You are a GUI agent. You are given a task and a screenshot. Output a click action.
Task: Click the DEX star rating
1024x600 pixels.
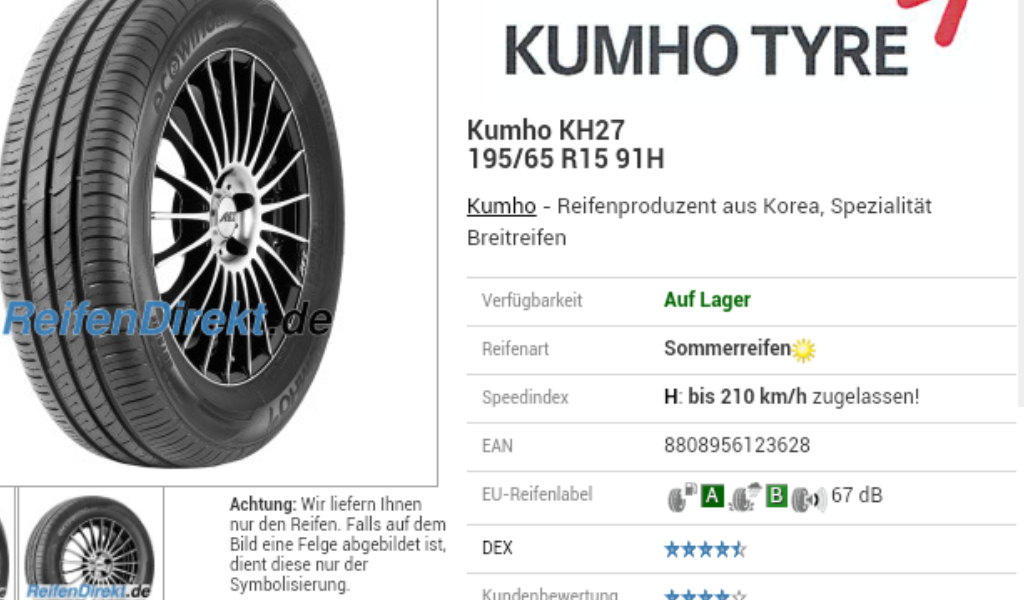click(705, 549)
